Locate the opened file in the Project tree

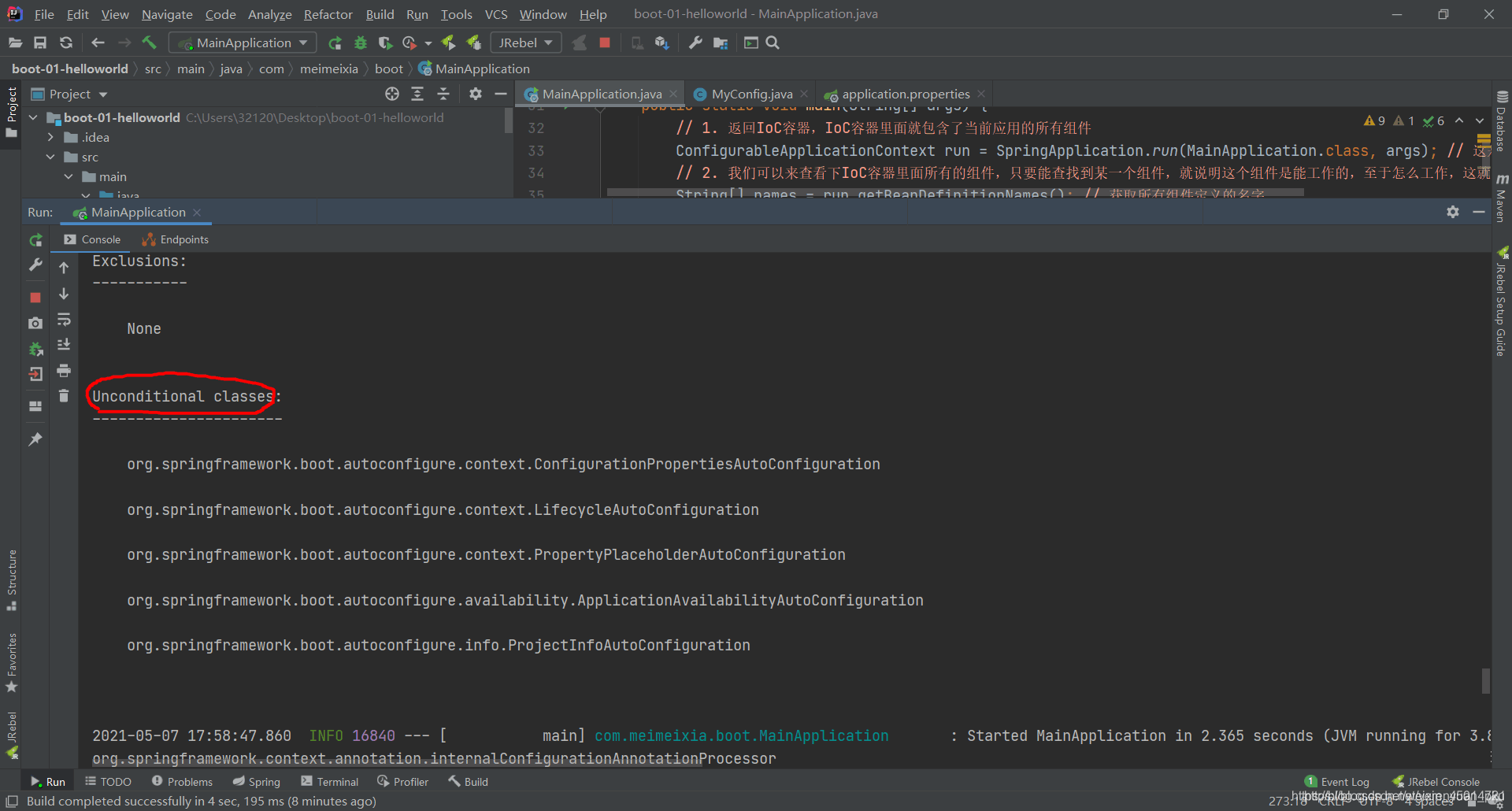392,94
